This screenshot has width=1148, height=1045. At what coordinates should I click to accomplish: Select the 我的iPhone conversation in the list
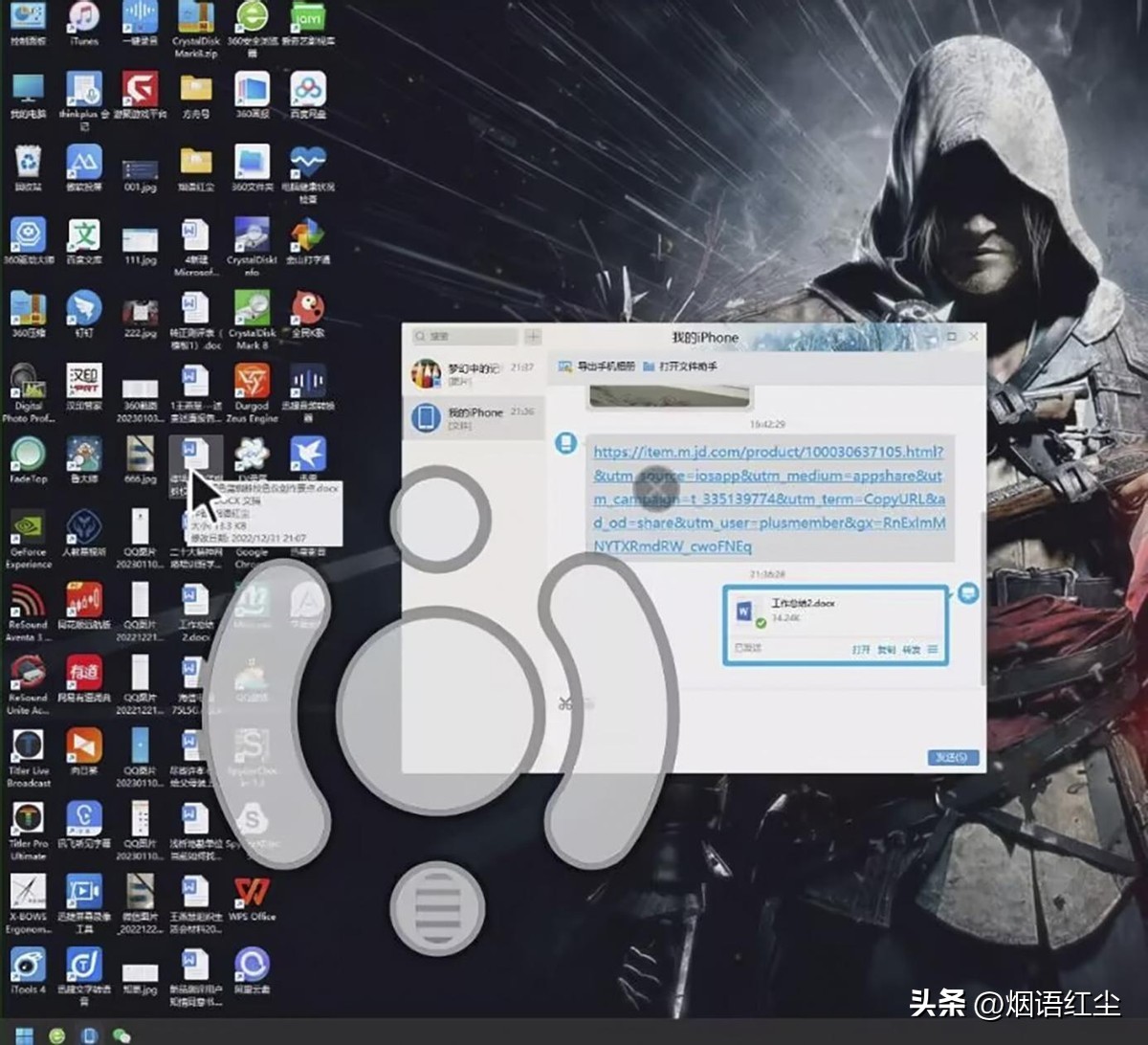point(474,417)
